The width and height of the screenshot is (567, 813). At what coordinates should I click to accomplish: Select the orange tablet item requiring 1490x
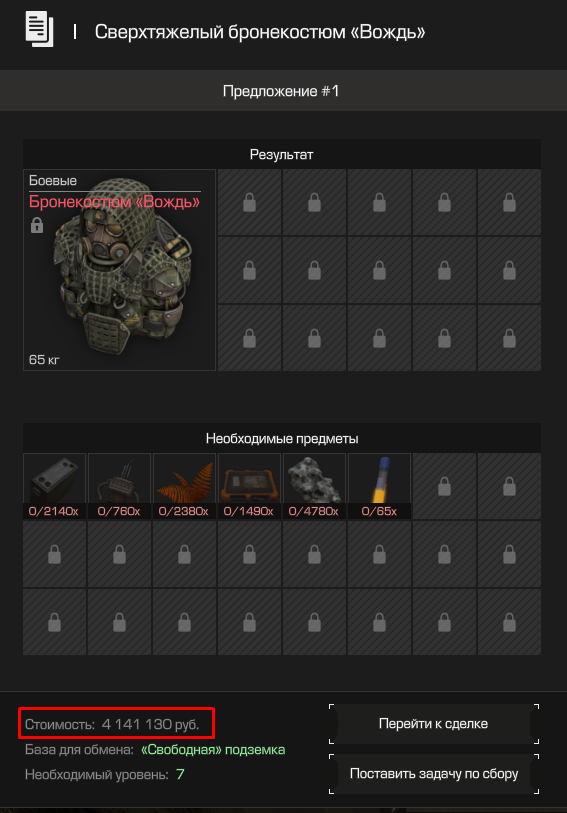(249, 486)
